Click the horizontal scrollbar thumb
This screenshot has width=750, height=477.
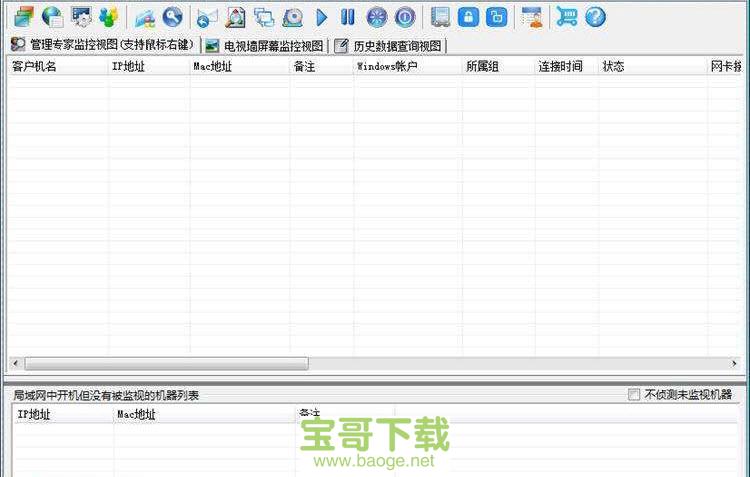(x=166, y=364)
